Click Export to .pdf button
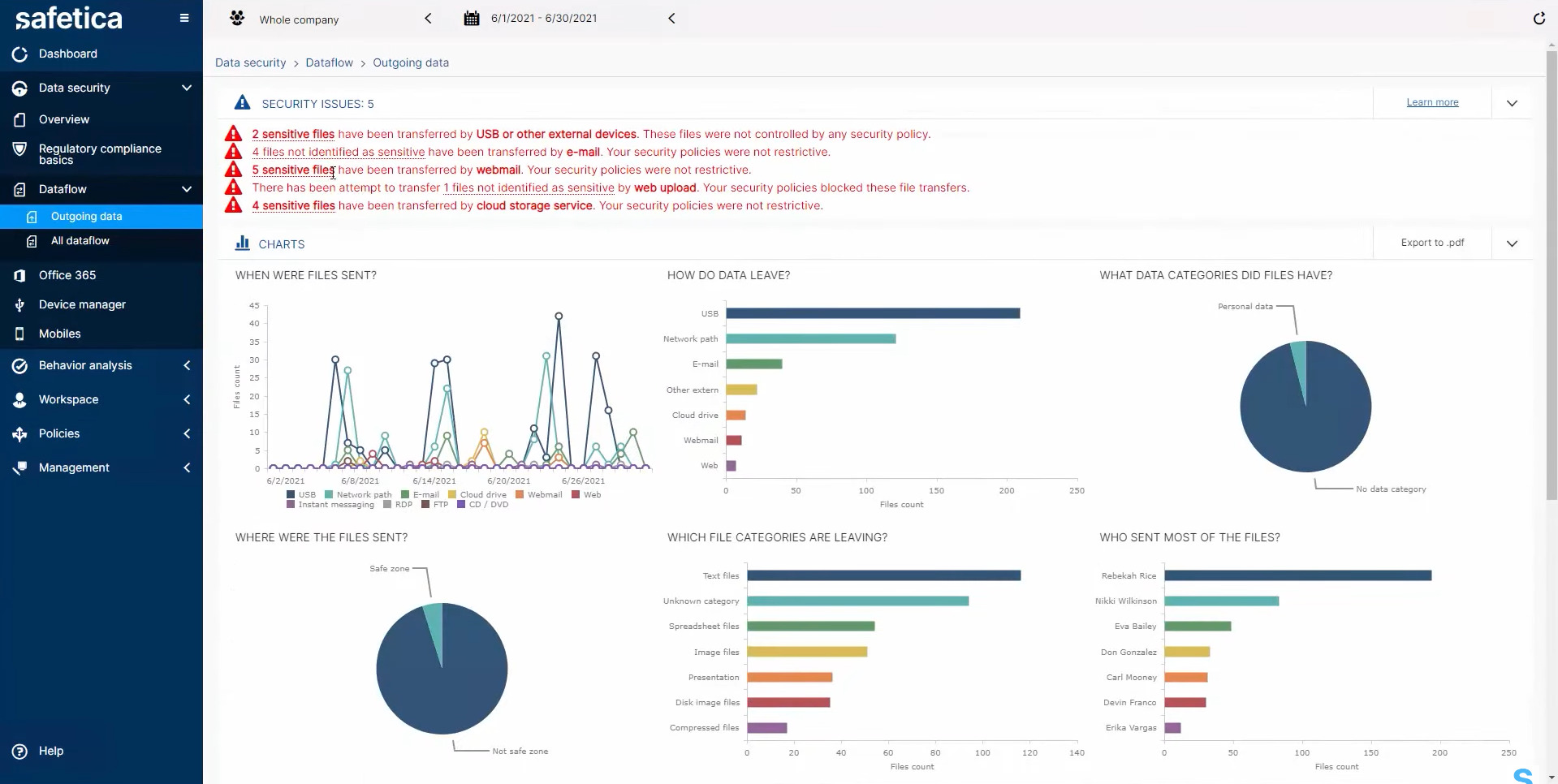1558x784 pixels. point(1432,243)
